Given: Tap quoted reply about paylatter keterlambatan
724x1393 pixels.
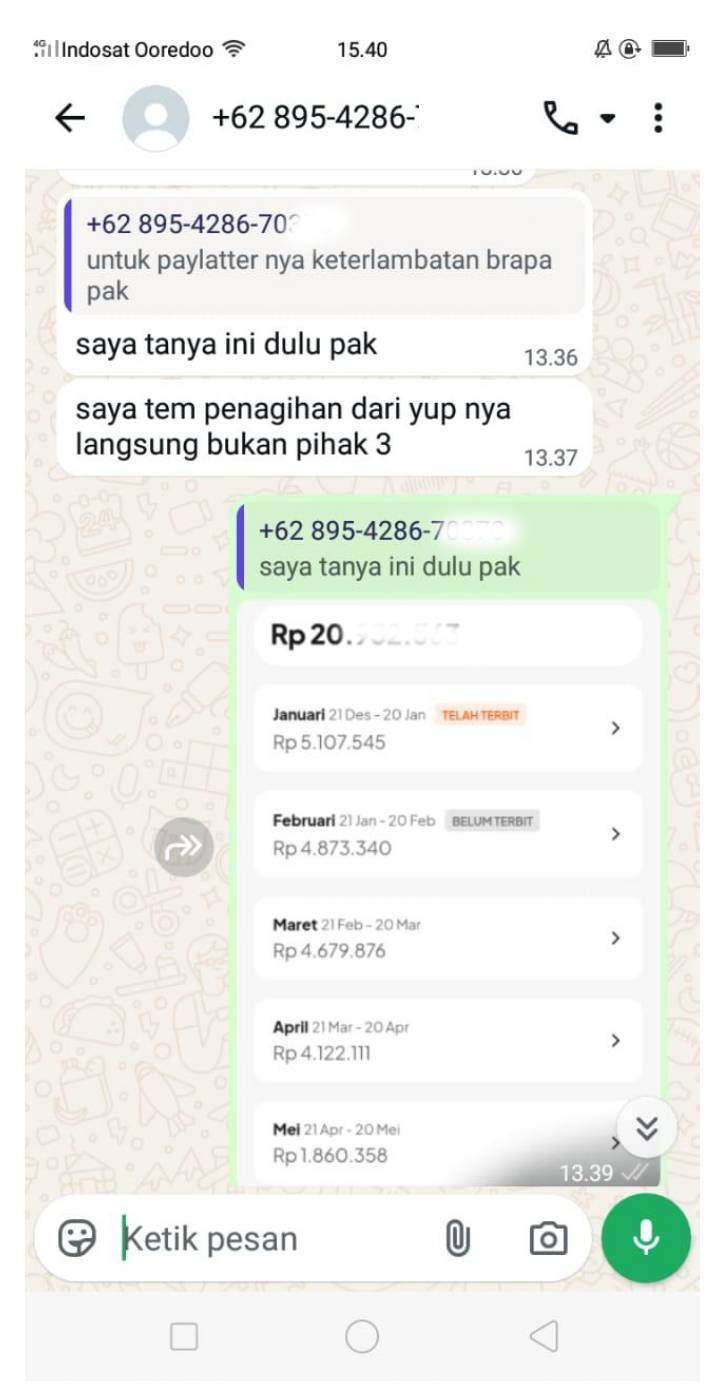Looking at the screenshot, I should [x=324, y=254].
